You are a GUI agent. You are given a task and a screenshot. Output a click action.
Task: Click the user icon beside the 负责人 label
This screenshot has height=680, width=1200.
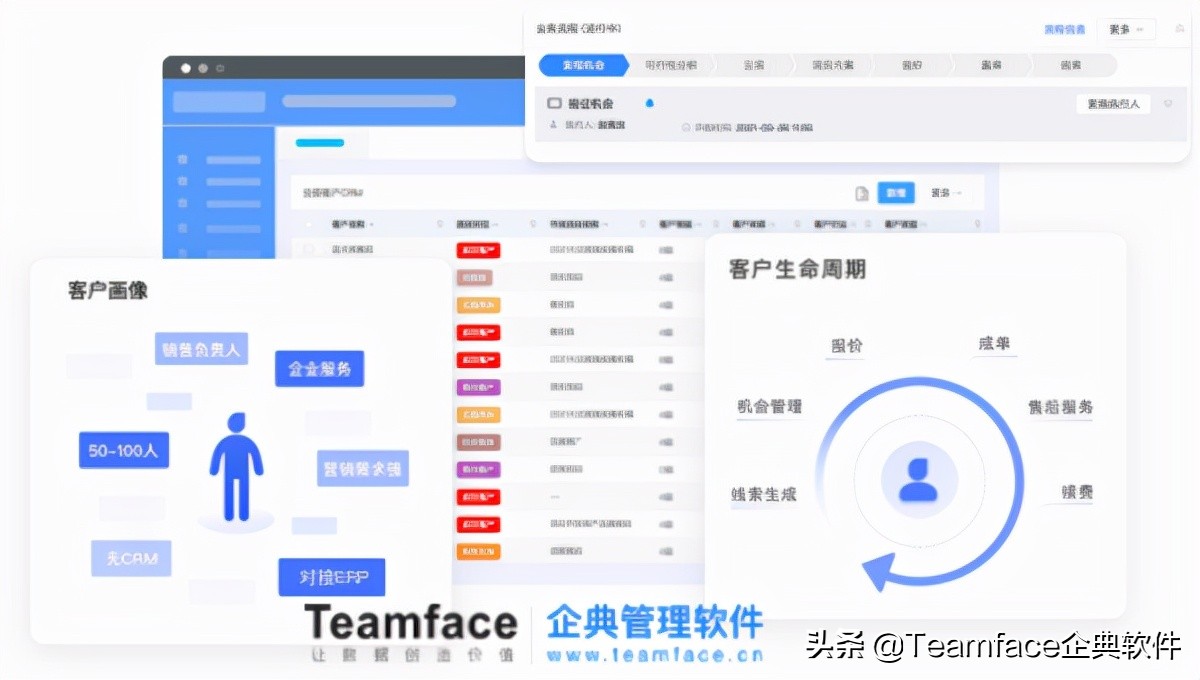coord(552,125)
